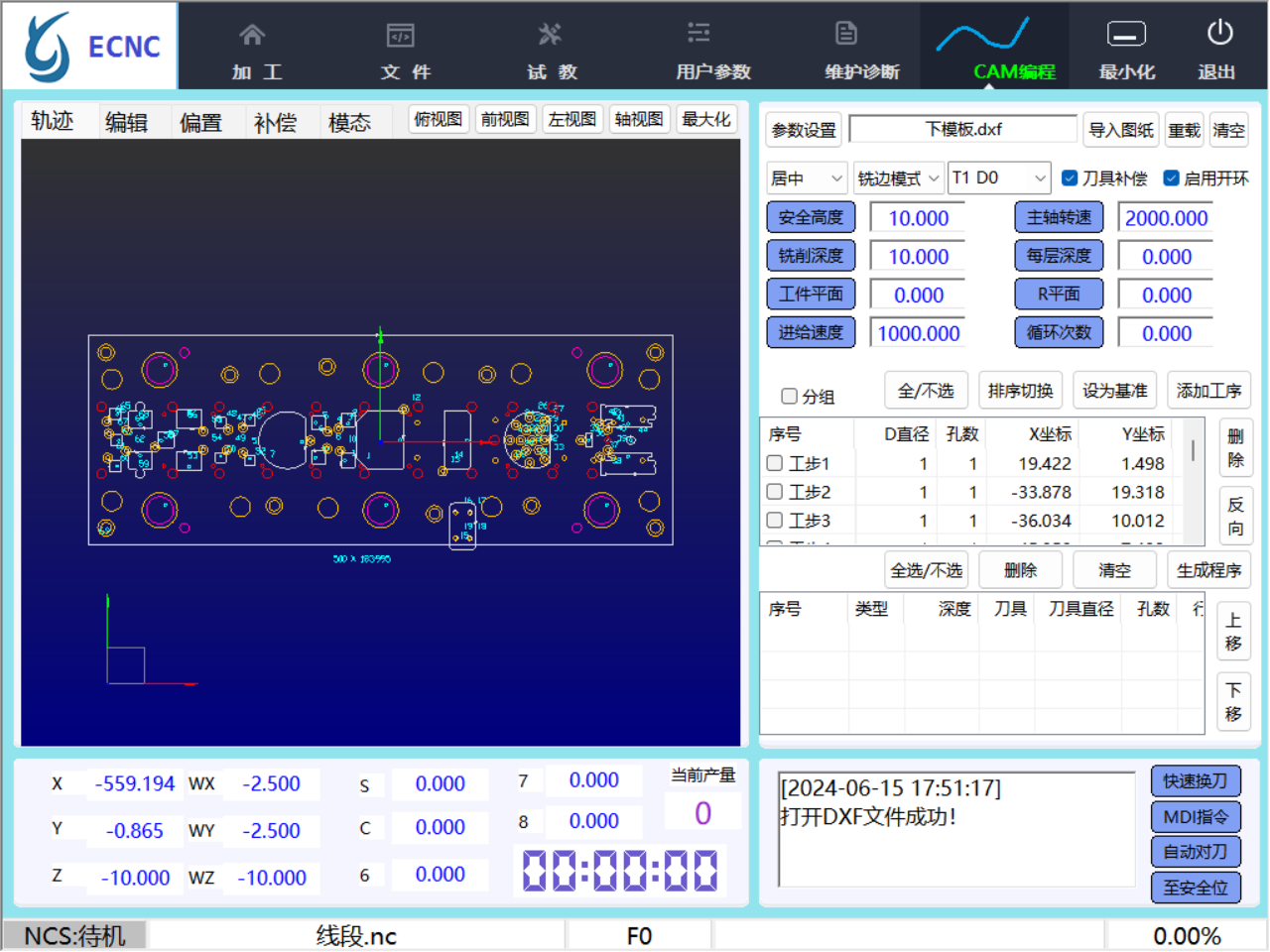
Task: Open the 铣边模式 mode dropdown
Action: pos(898,178)
